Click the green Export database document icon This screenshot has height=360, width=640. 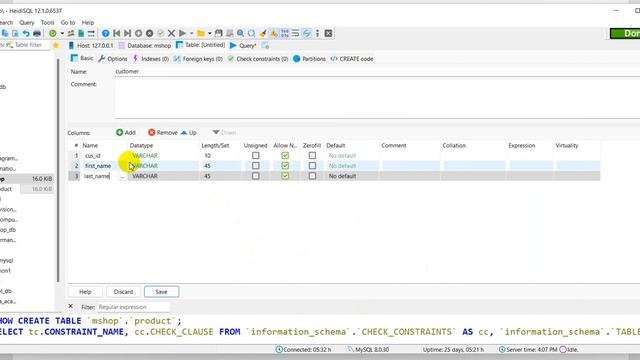(81, 33)
